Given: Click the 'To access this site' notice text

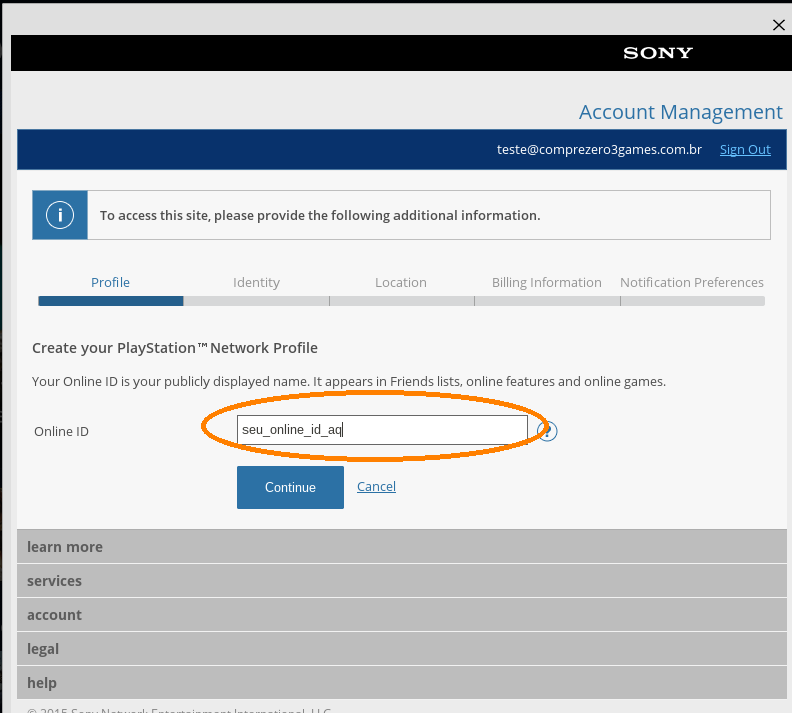Looking at the screenshot, I should click(320, 216).
